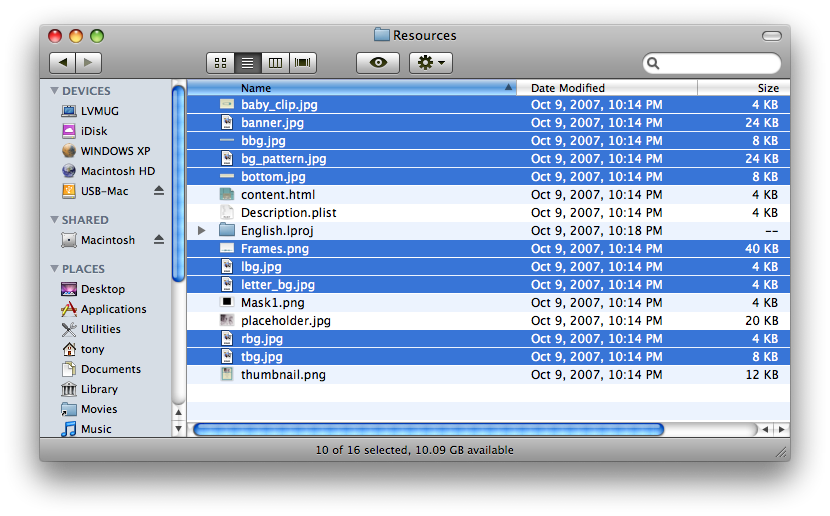Go back with the left arrow button
830x516 pixels.
(62, 63)
